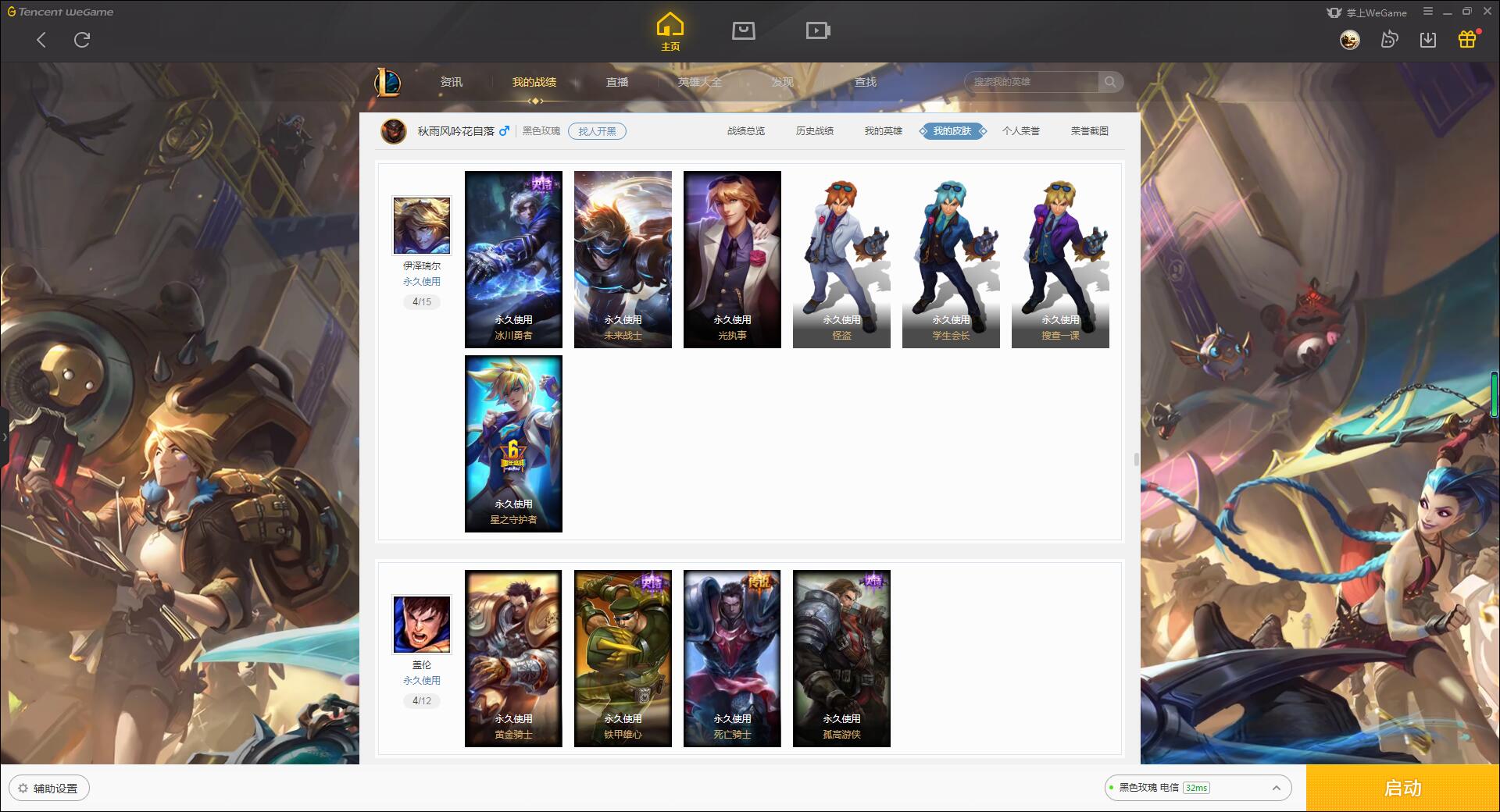Viewport: 1500px width, 812px height.
Task: Open the 搜查一课 chroma card
Action: point(1060,259)
